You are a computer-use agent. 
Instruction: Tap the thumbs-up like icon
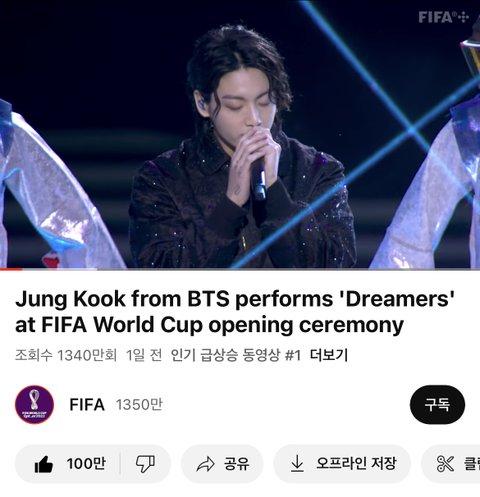(44, 464)
